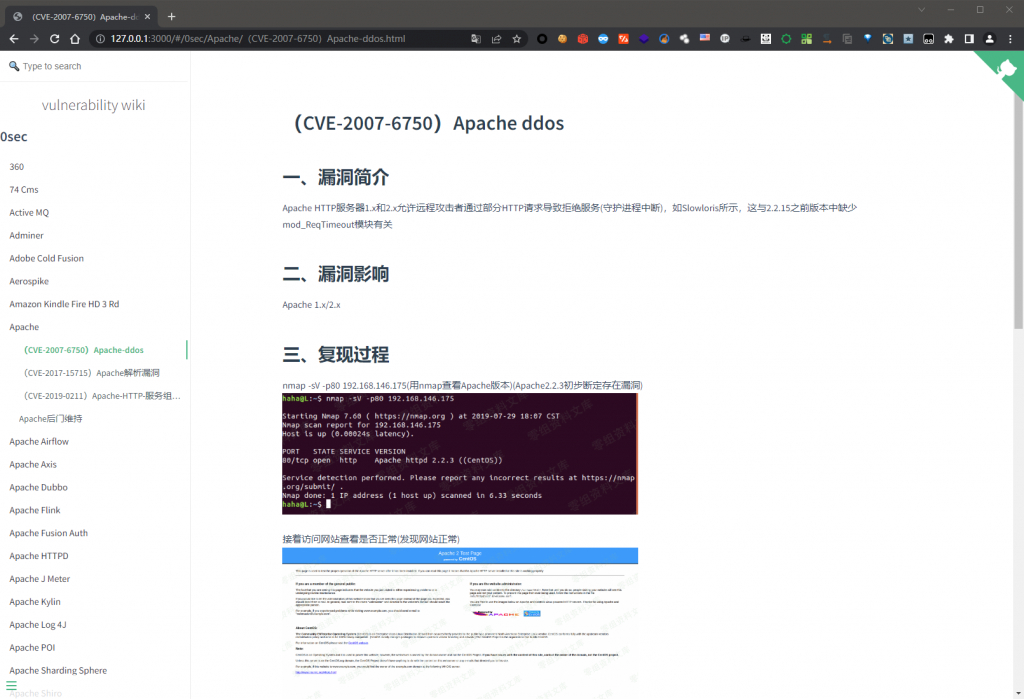This screenshot has height=699, width=1024.
Task: Open Apache Flink in the sidebar
Action: tap(35, 510)
